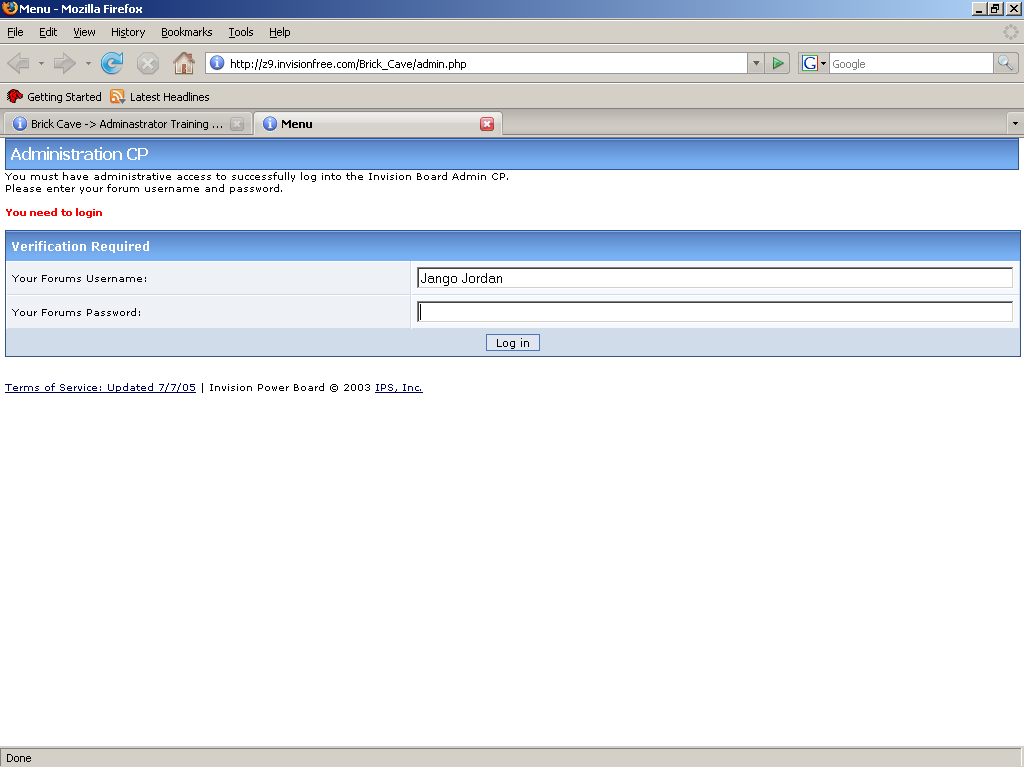This screenshot has width=1024, height=768.
Task: Click the Back navigation arrow
Action: pyautogui.click(x=18, y=63)
